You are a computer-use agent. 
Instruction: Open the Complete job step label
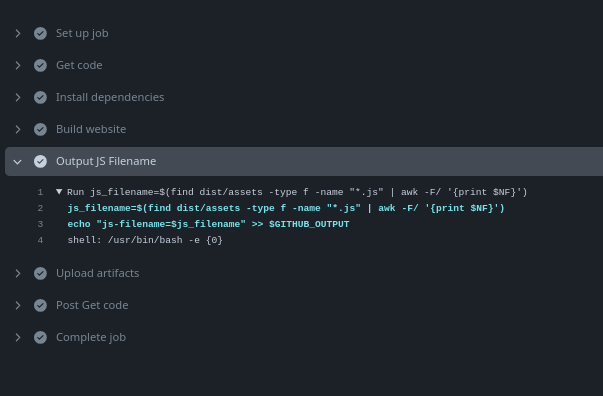pos(91,337)
